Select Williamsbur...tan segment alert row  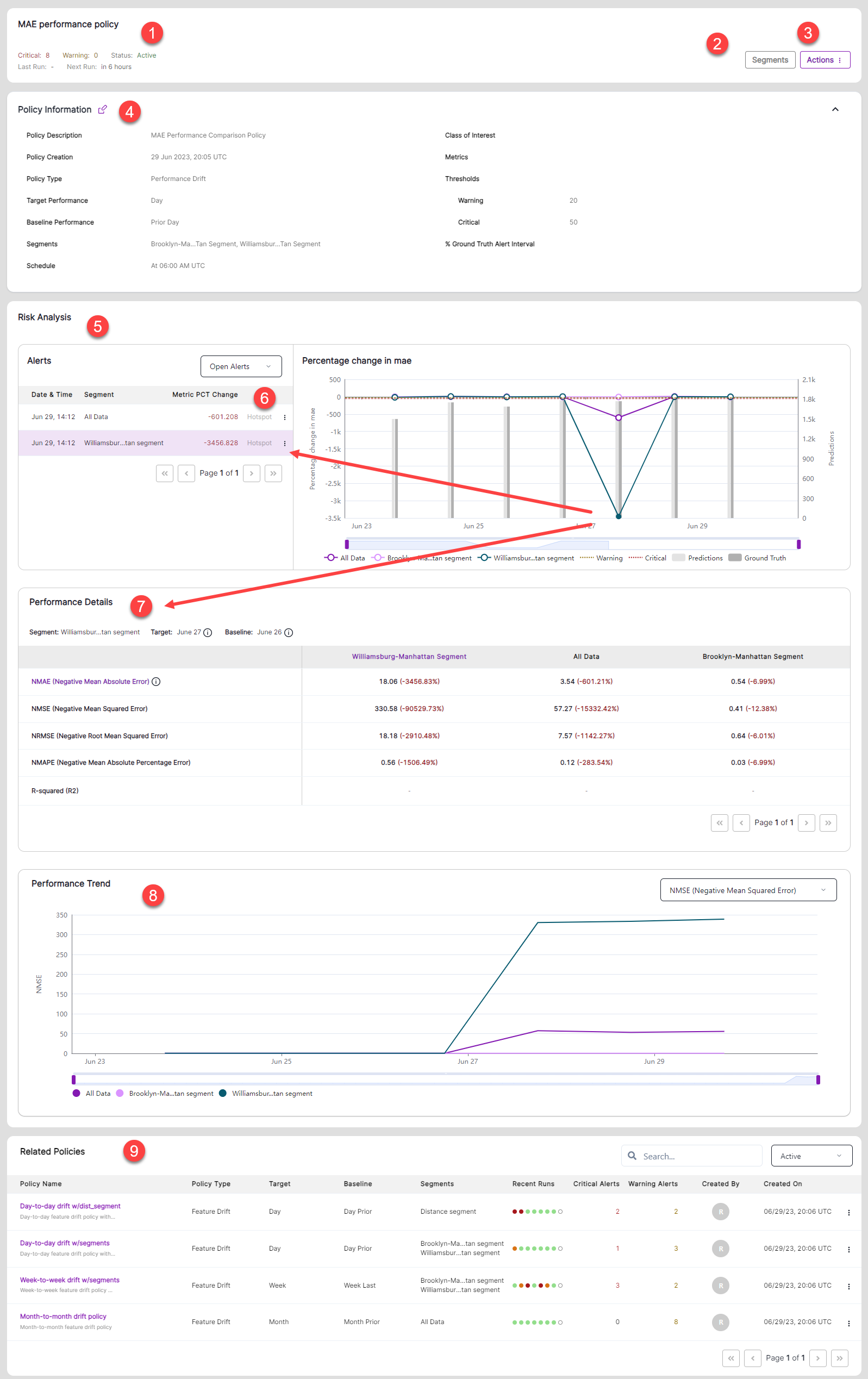tap(156, 442)
